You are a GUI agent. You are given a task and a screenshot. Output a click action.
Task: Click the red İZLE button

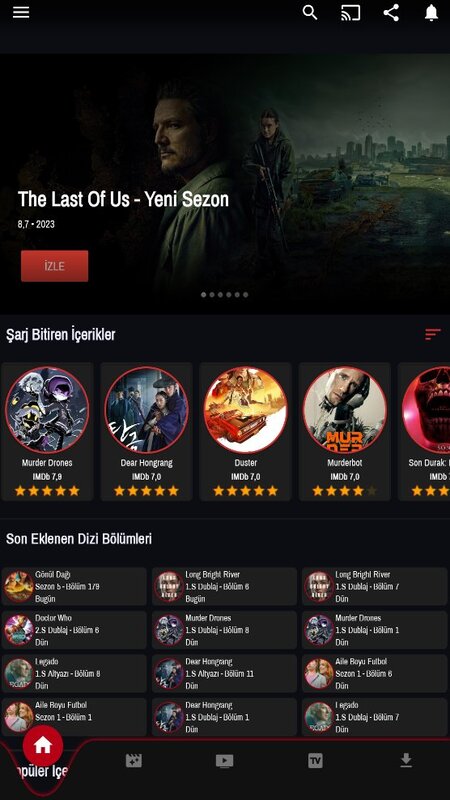click(55, 266)
